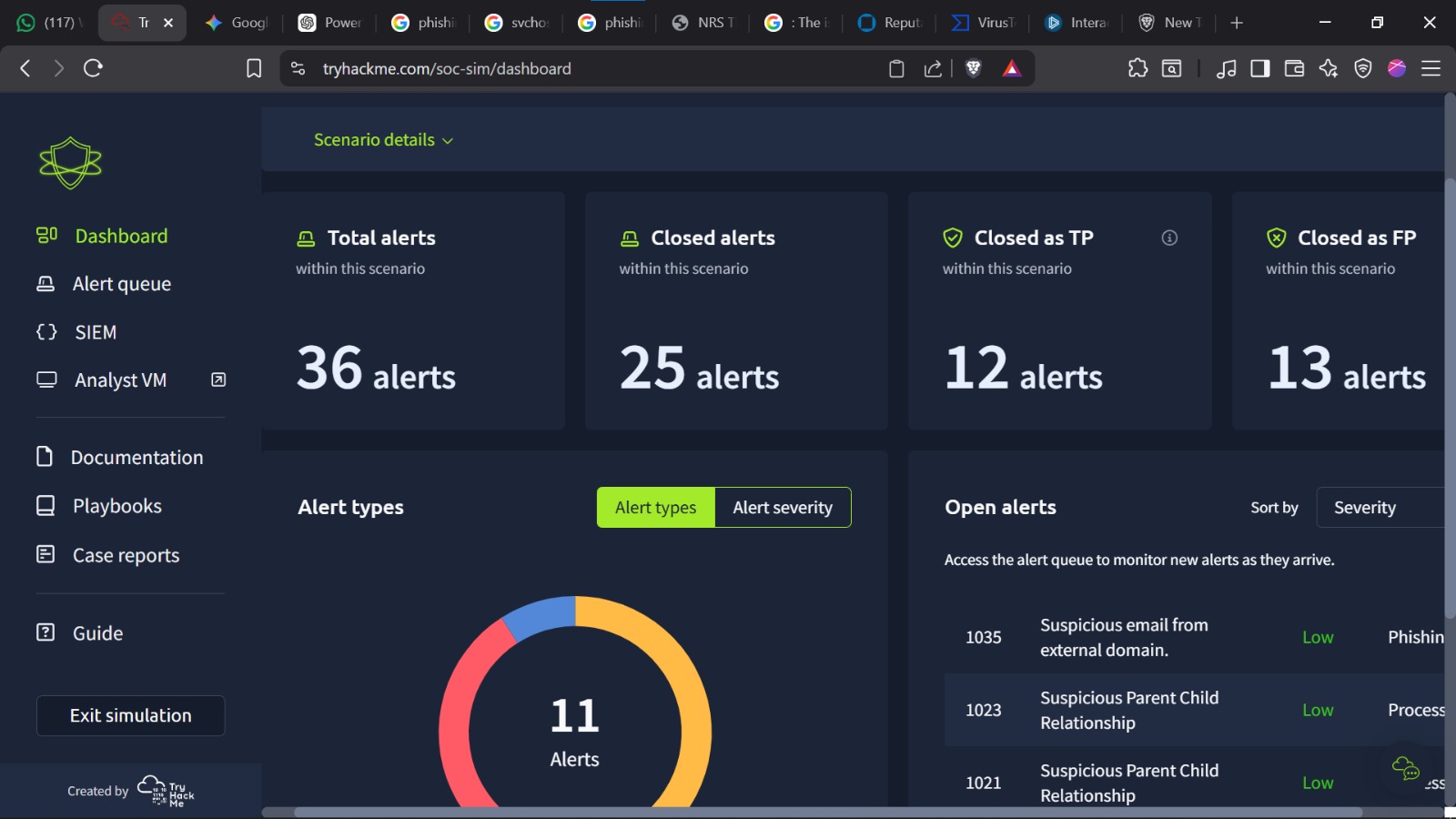This screenshot has height=819, width=1456.
Task: Click the Brave Shields lion icon
Action: (973, 68)
